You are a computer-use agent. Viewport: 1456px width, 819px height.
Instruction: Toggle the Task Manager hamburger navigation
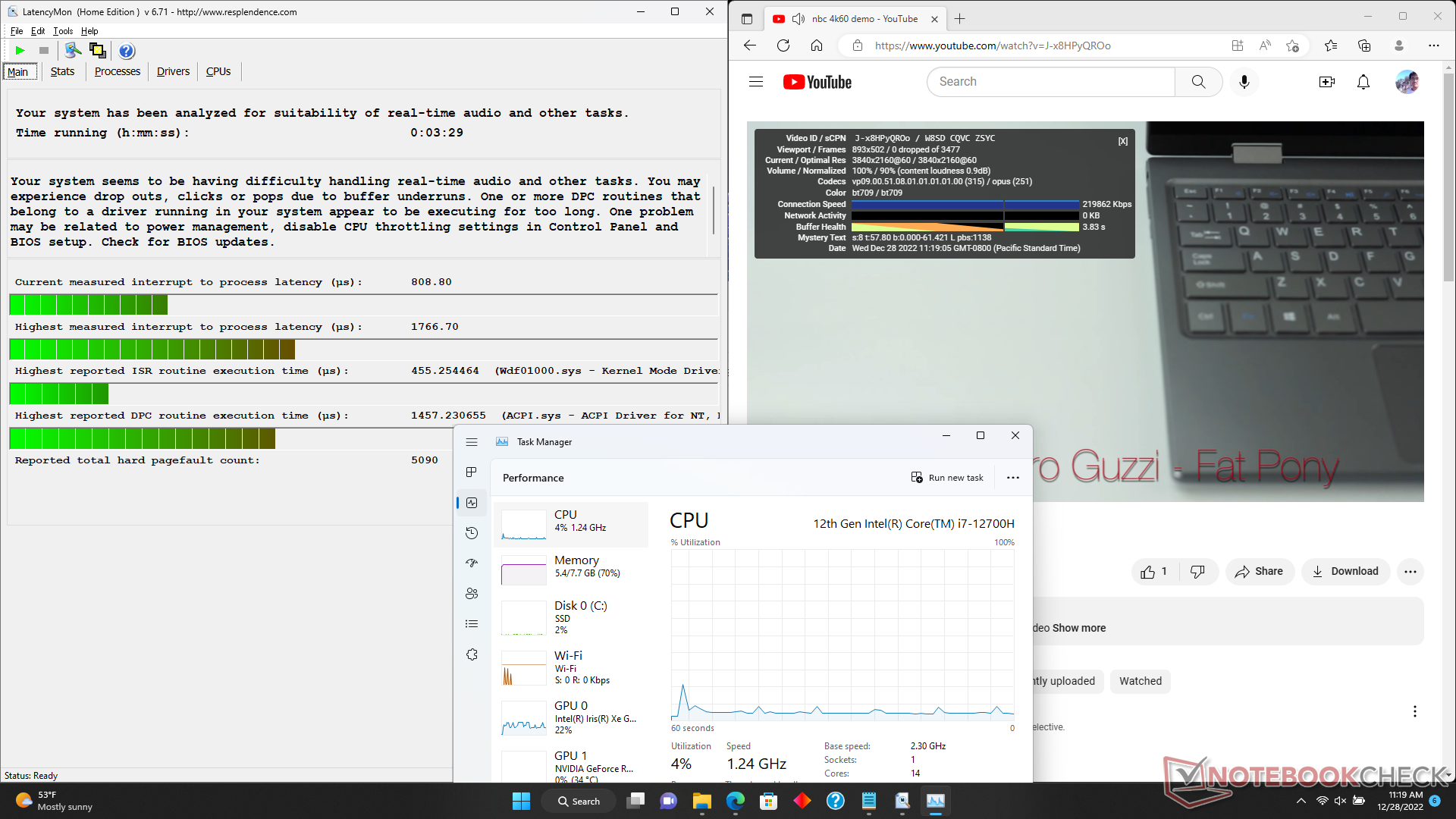[x=472, y=442]
